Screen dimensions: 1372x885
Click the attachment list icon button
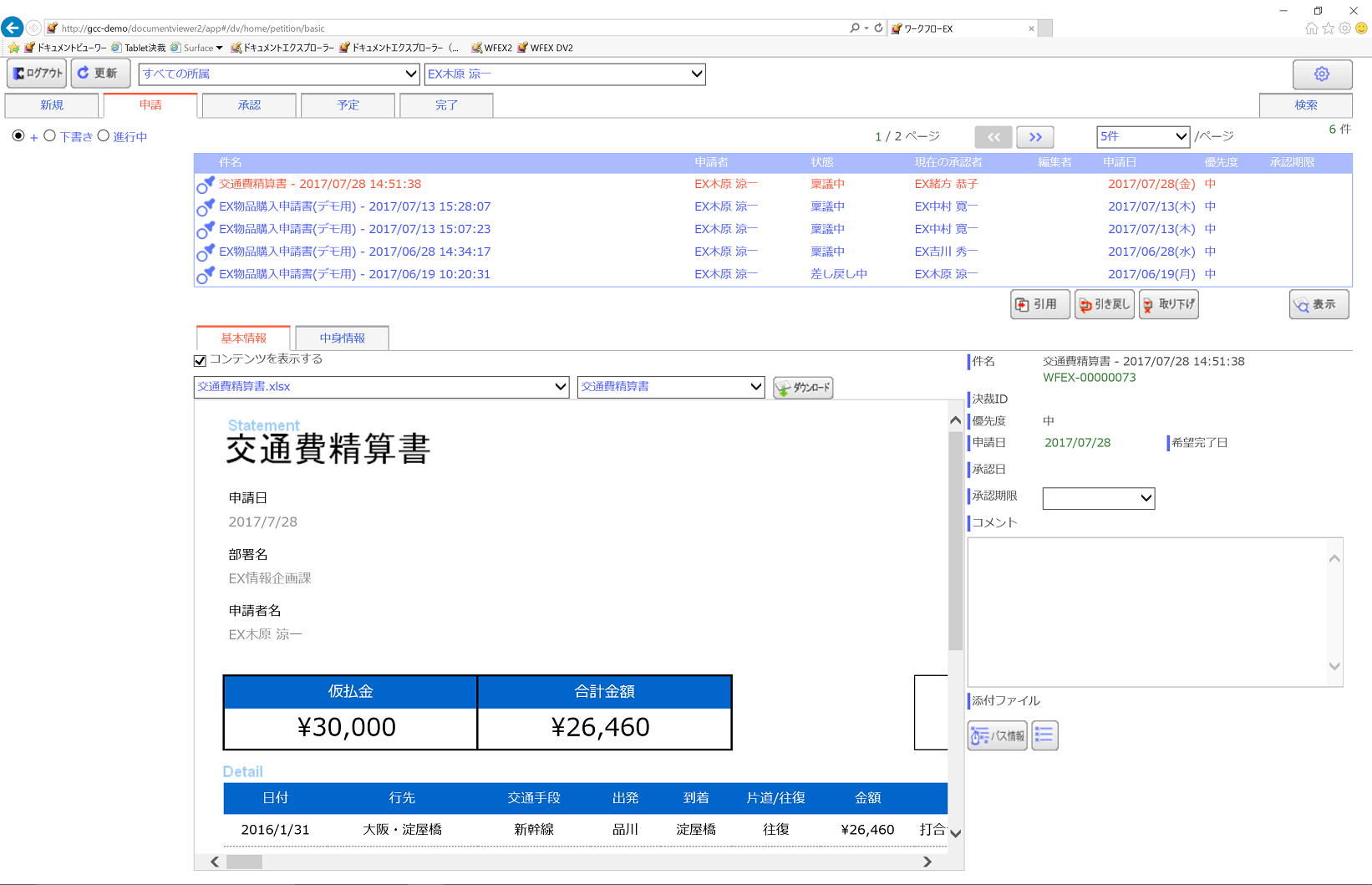point(1044,736)
